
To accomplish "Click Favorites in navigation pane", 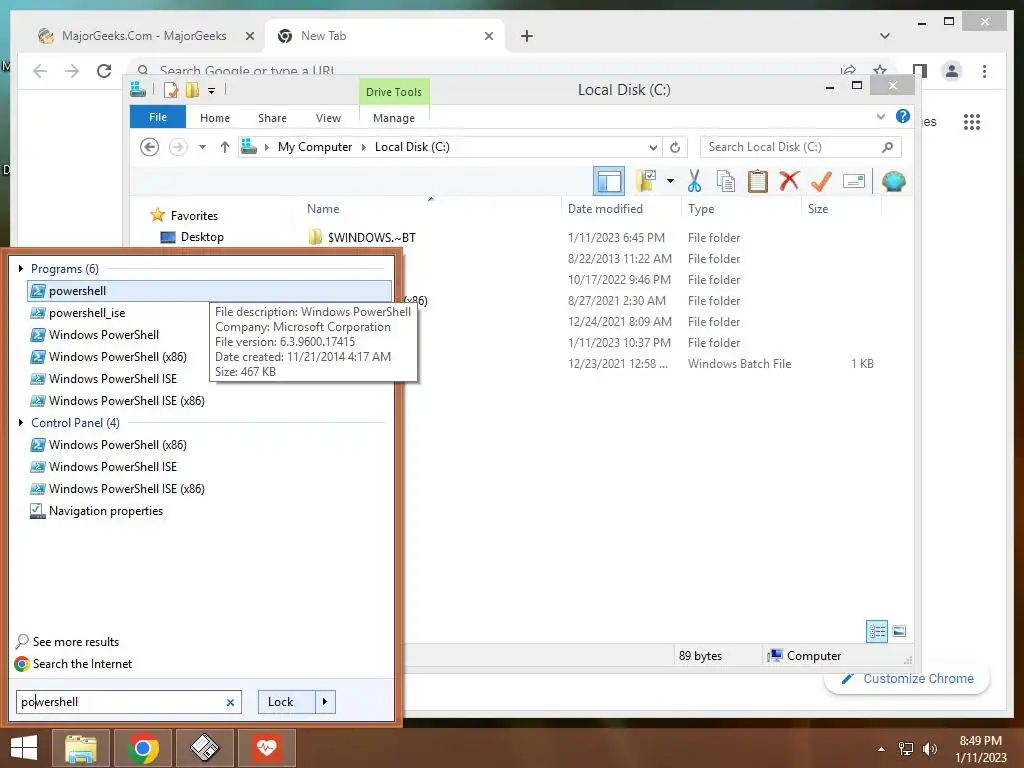I will pyautogui.click(x=194, y=216).
